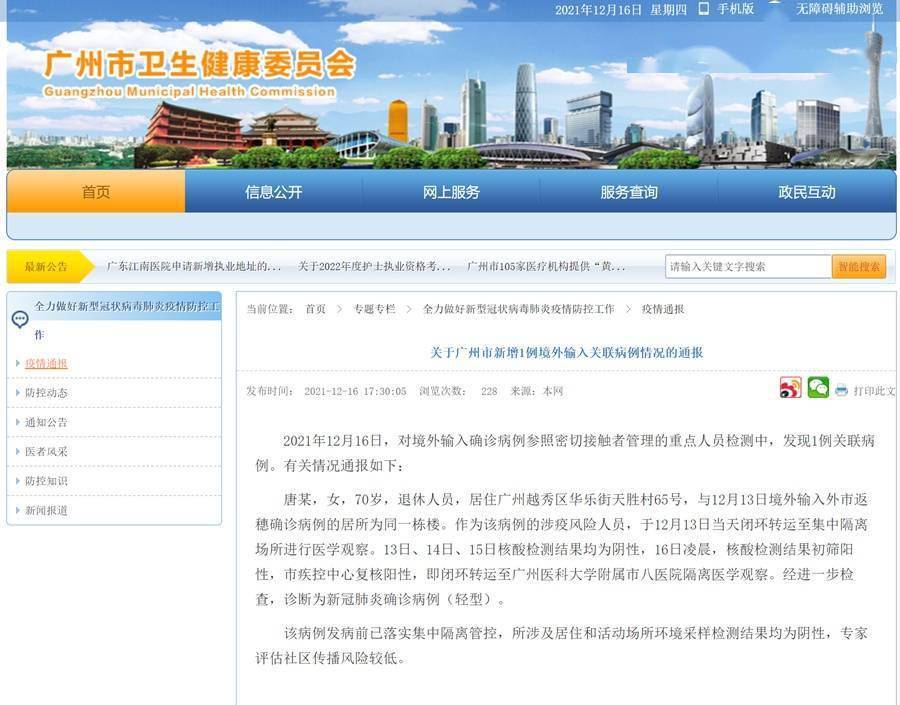
Task: Click the 最新公告 label
Action: click(x=46, y=266)
